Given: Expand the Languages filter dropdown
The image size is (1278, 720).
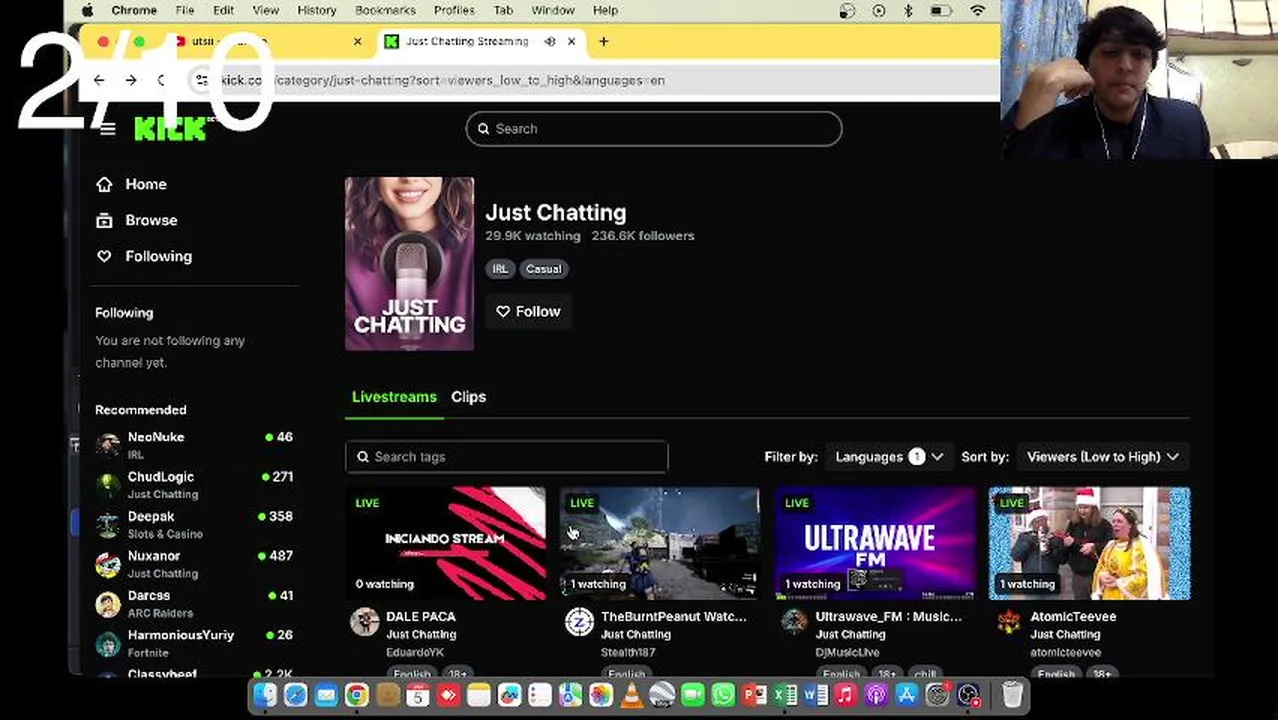Looking at the screenshot, I should coord(889,457).
